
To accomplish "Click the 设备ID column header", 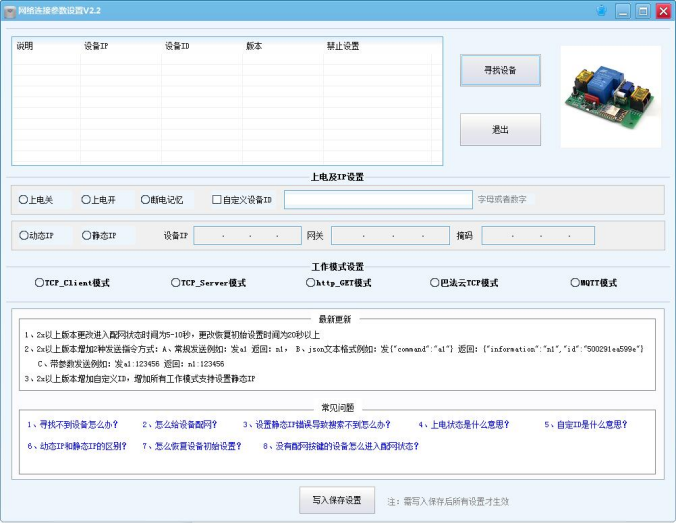I will click(x=202, y=46).
